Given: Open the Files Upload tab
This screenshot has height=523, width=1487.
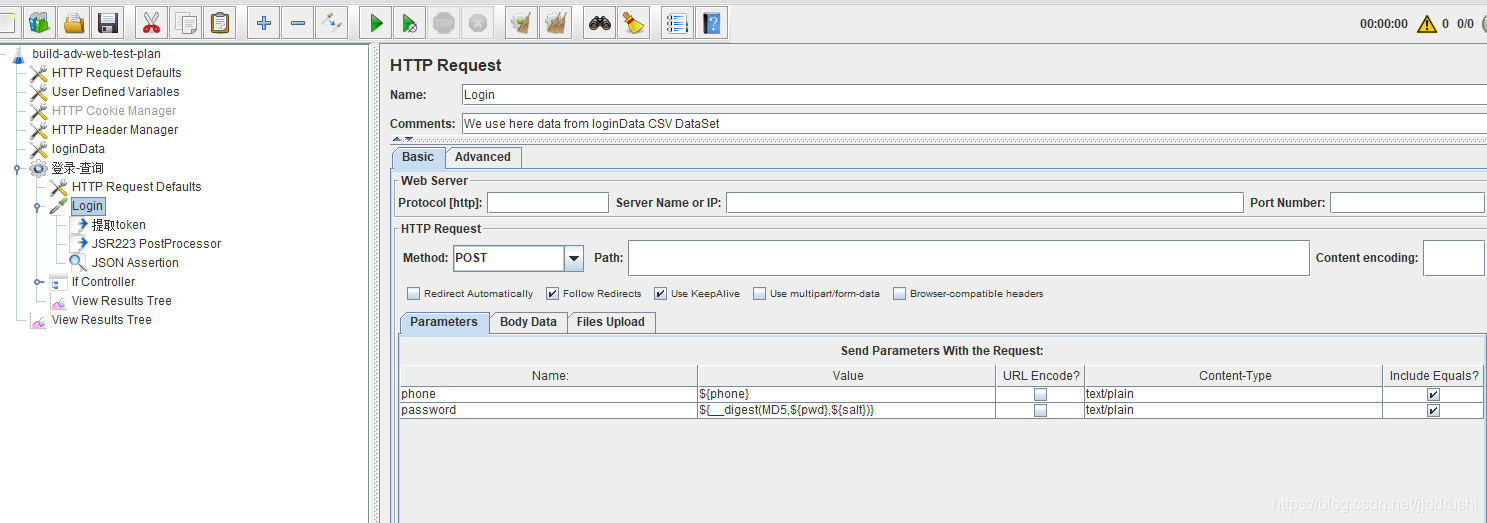Looking at the screenshot, I should (611, 322).
